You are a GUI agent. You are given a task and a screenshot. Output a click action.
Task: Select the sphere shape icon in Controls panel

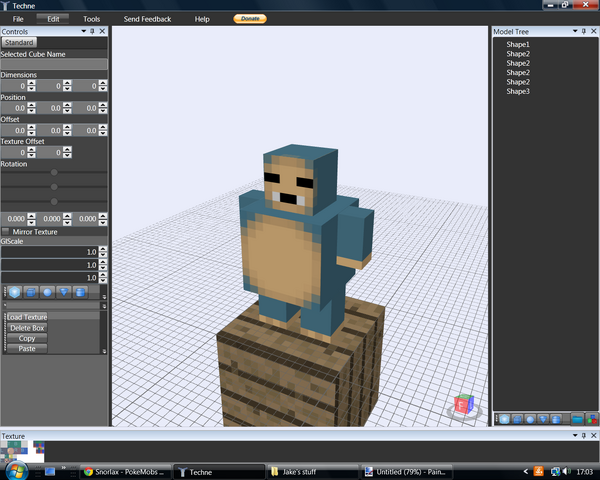coord(47,292)
